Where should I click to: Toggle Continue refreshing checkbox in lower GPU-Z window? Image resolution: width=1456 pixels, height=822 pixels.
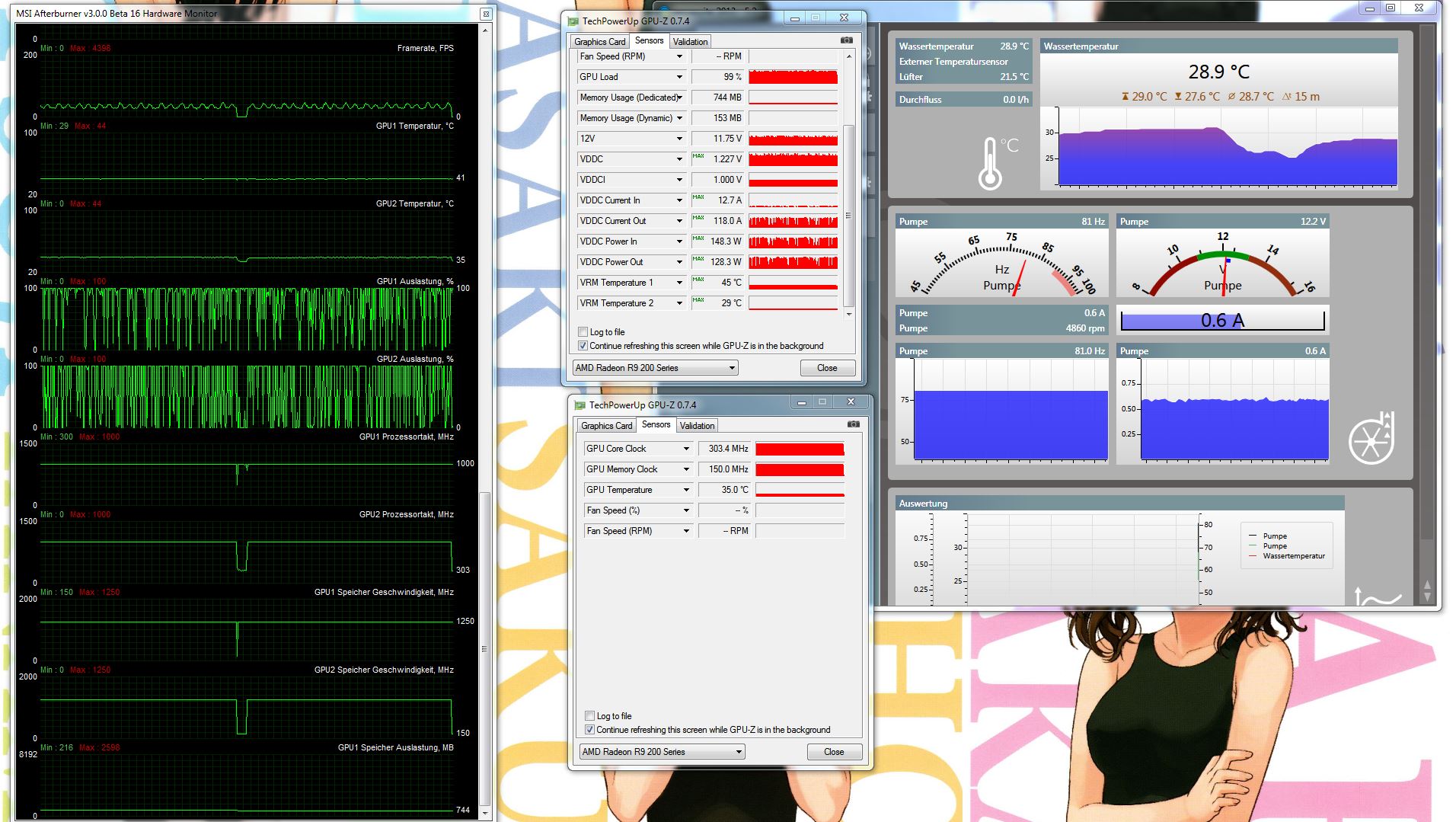590,730
